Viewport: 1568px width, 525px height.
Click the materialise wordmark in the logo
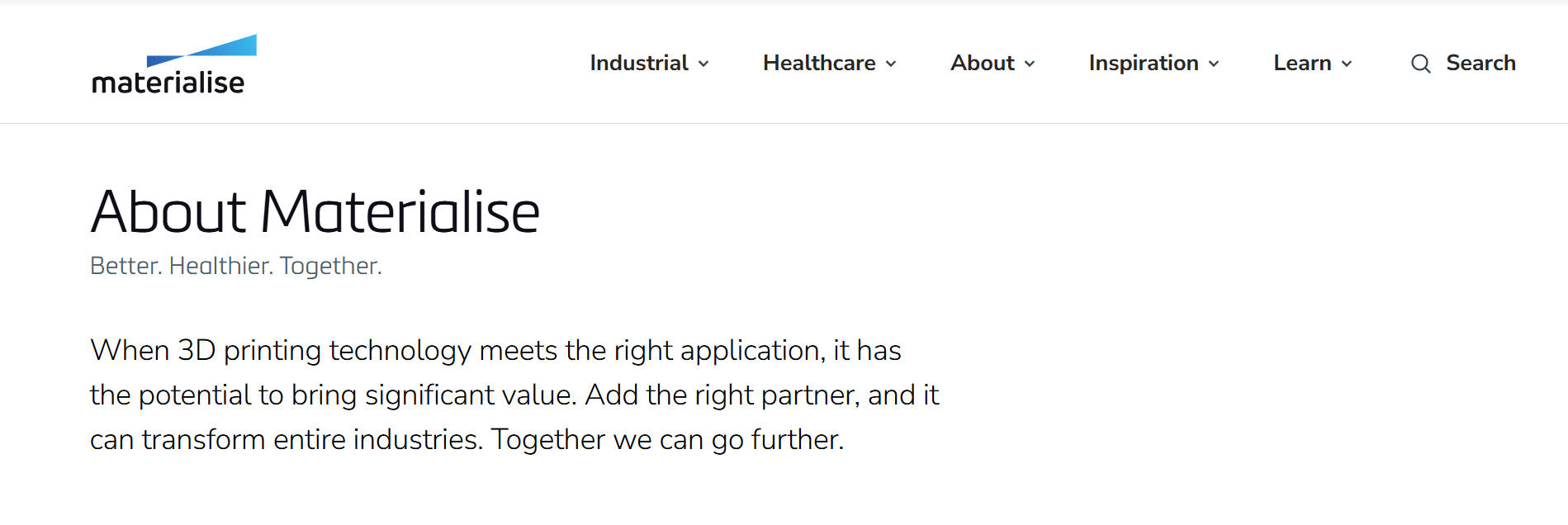168,83
